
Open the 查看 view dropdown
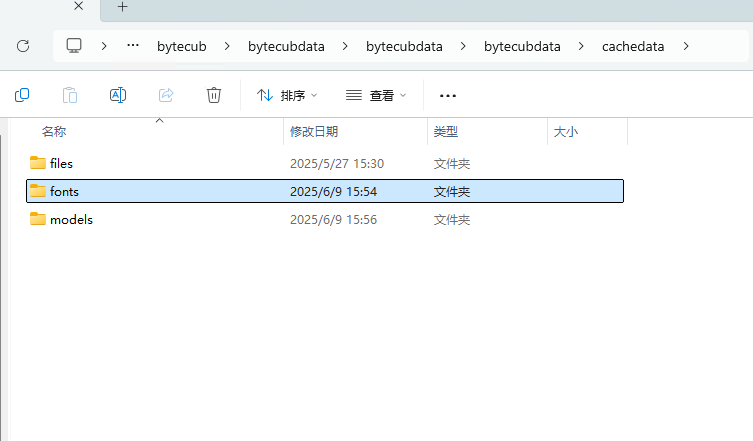(x=376, y=96)
